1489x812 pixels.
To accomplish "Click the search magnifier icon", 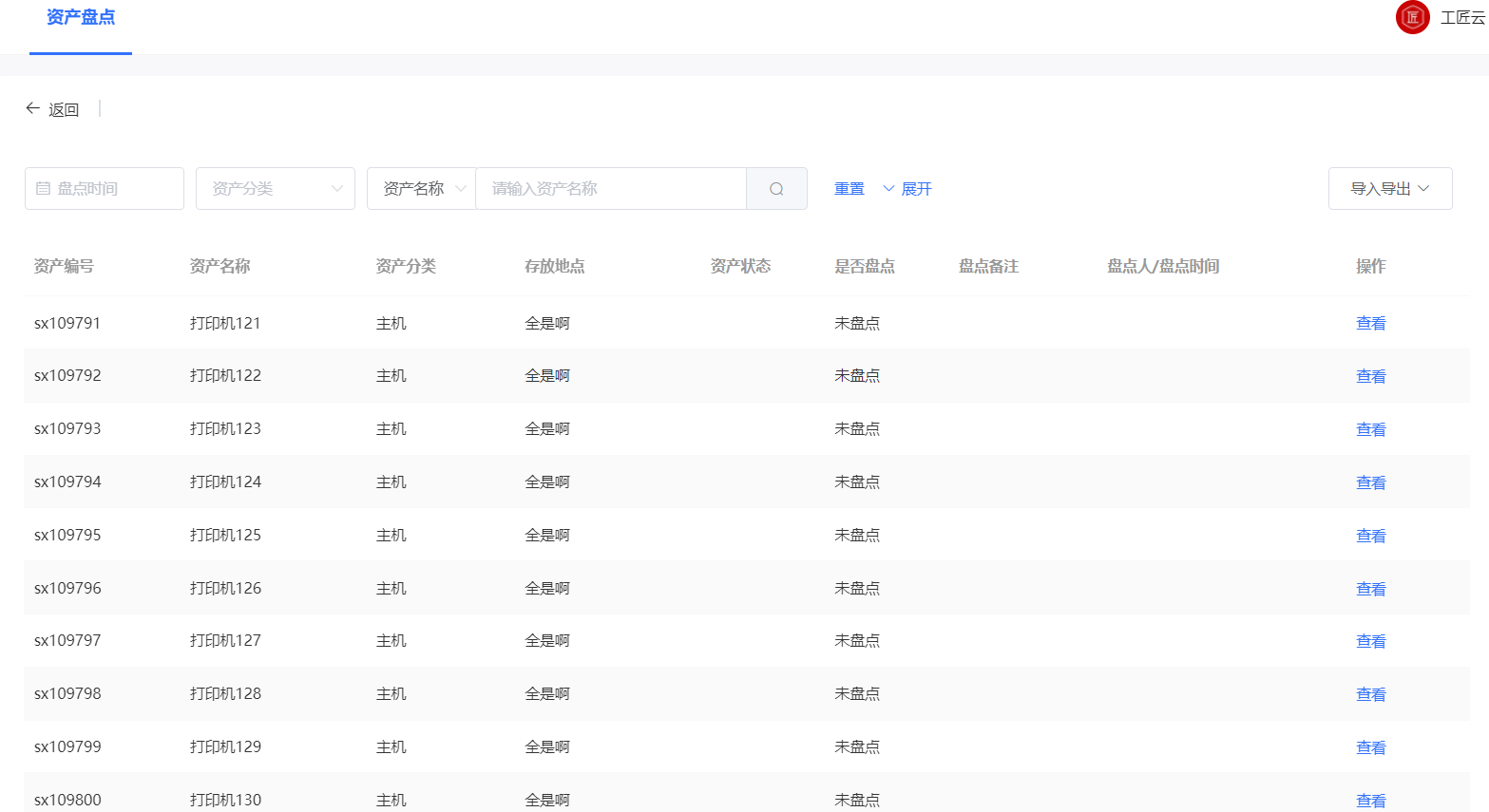I will 775,188.
